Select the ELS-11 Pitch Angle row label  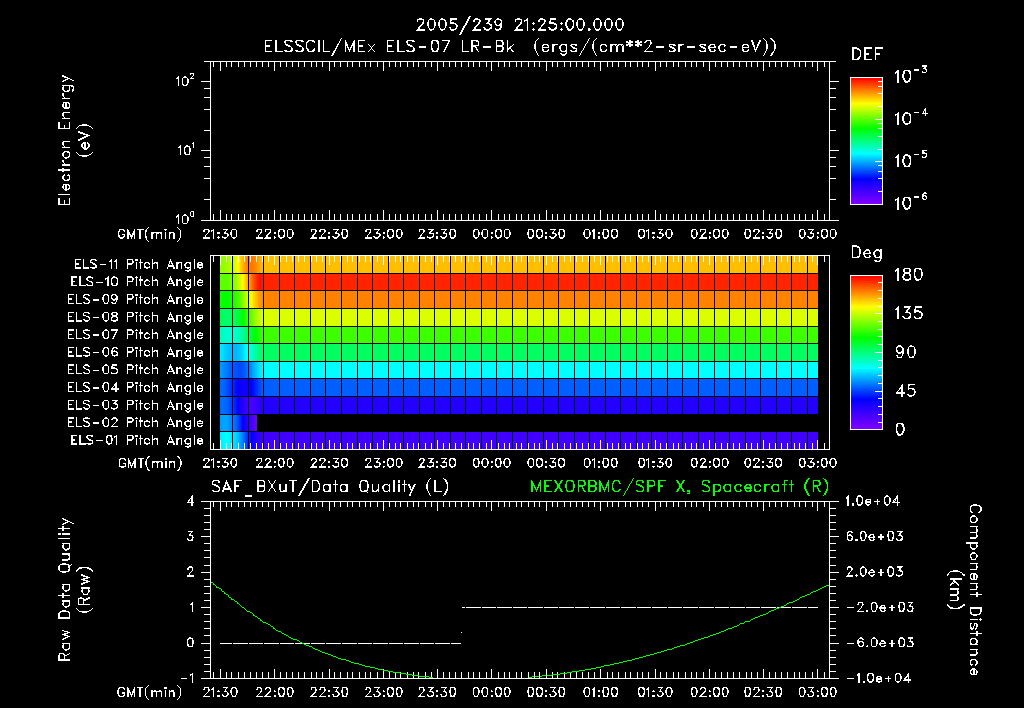coord(138,265)
